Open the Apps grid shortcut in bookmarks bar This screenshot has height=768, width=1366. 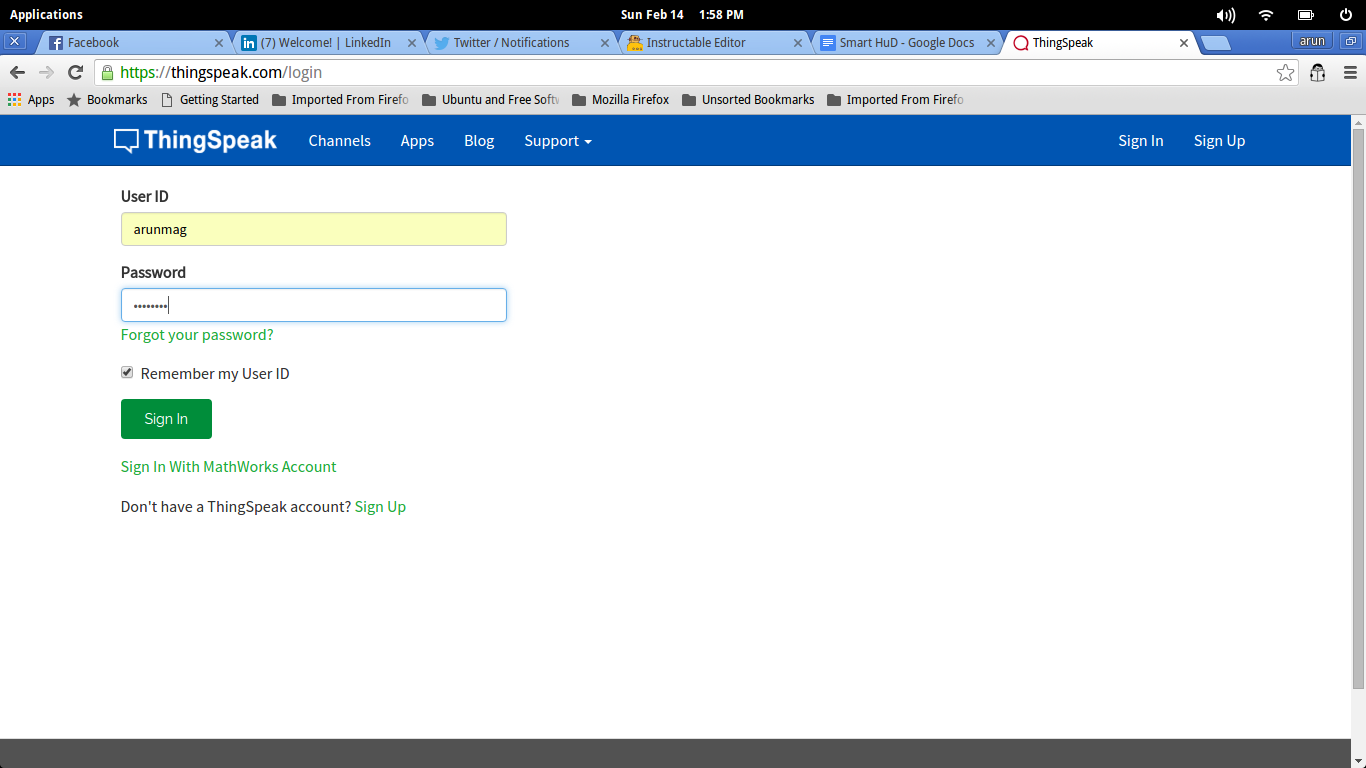pyautogui.click(x=31, y=99)
